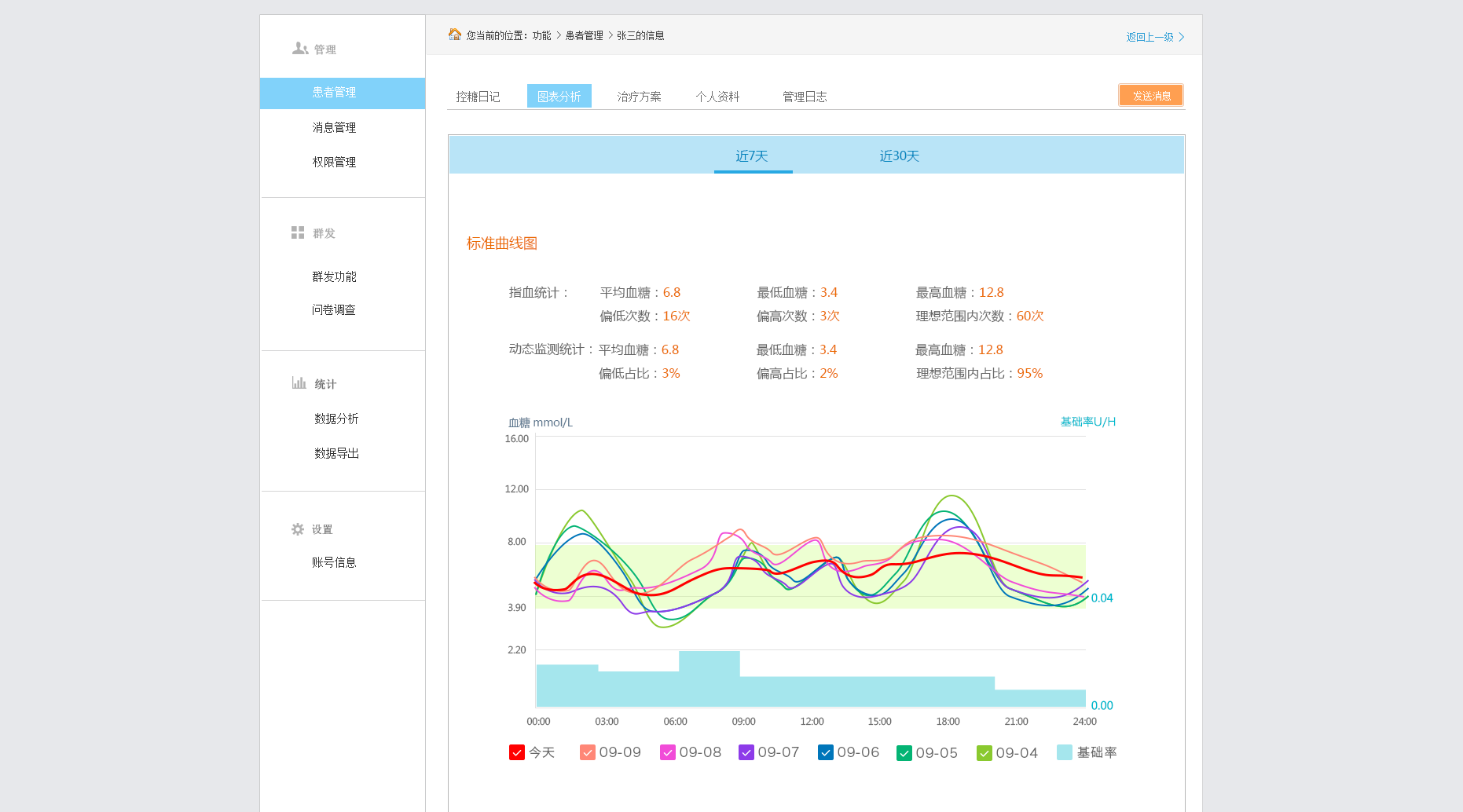Click the 基础率 legend color swatch
1463x812 pixels.
coord(1065,752)
